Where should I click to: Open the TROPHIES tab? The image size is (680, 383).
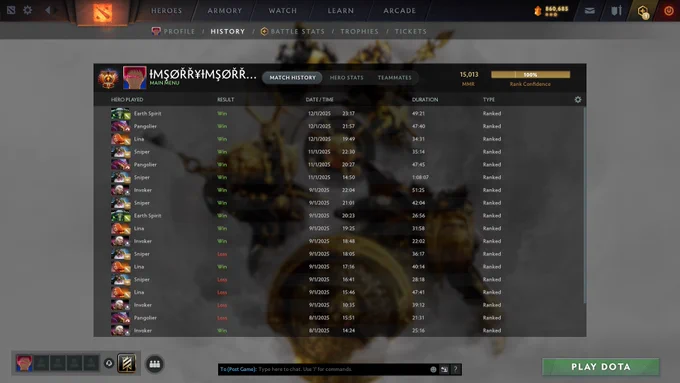(360, 31)
